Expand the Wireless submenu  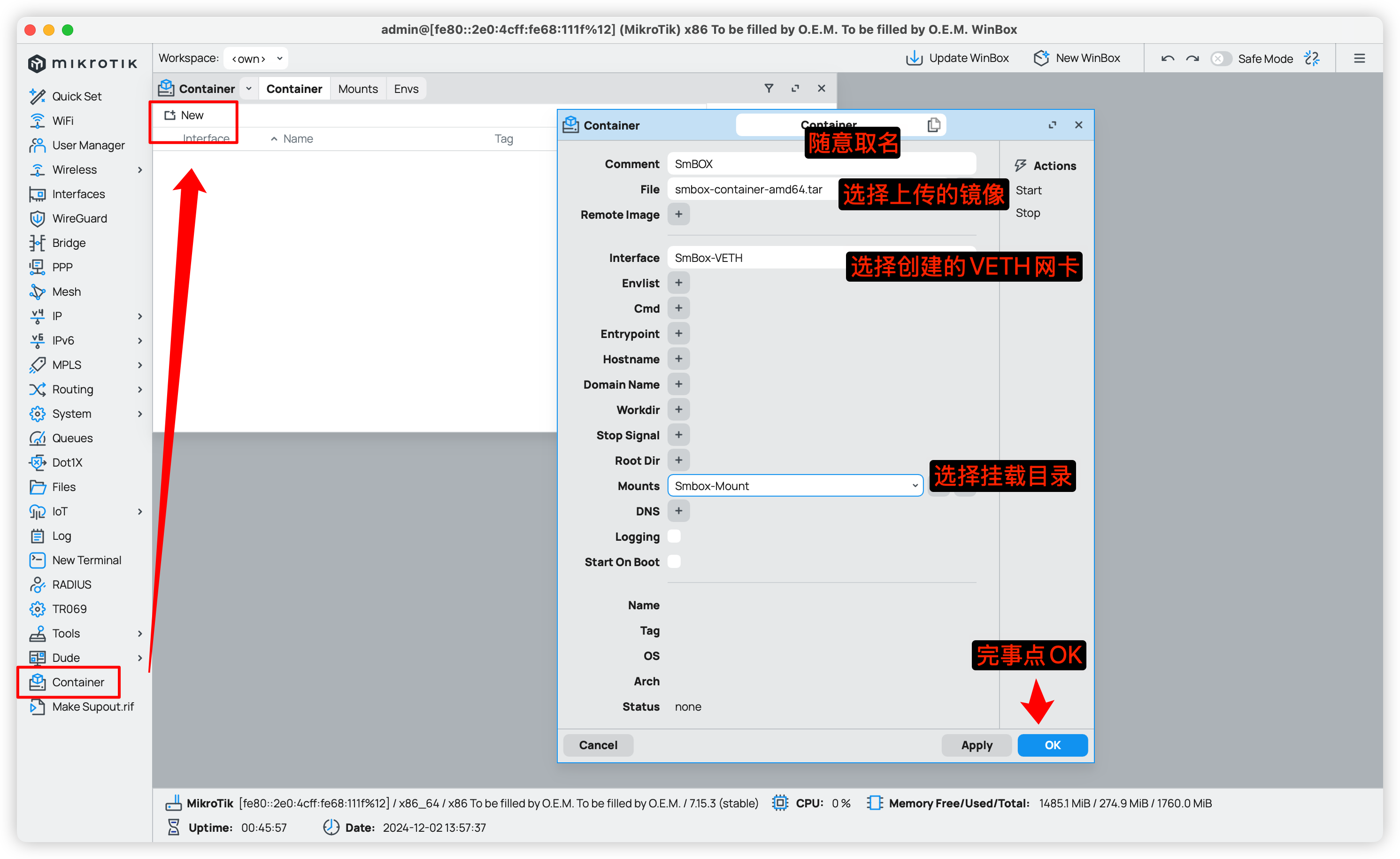140,170
